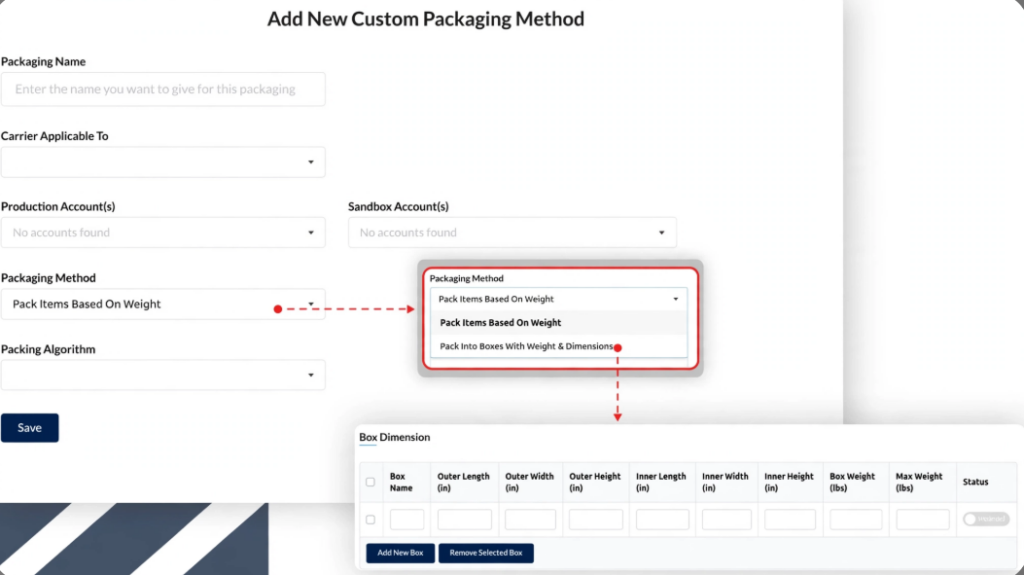Click the Box Dimension heading
Viewport: 1024px width, 575px height.
point(394,437)
